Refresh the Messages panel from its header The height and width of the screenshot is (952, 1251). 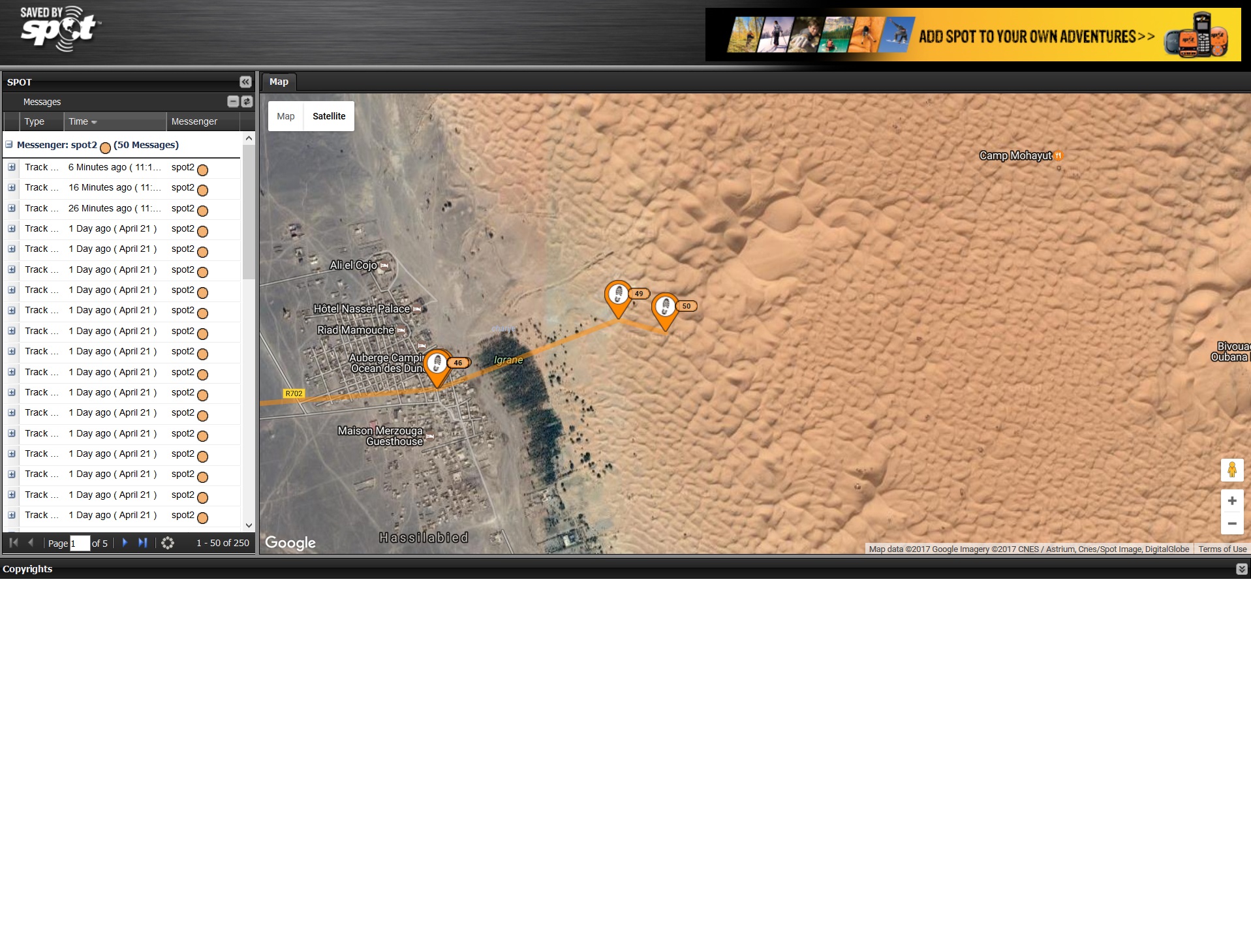pyautogui.click(x=247, y=101)
